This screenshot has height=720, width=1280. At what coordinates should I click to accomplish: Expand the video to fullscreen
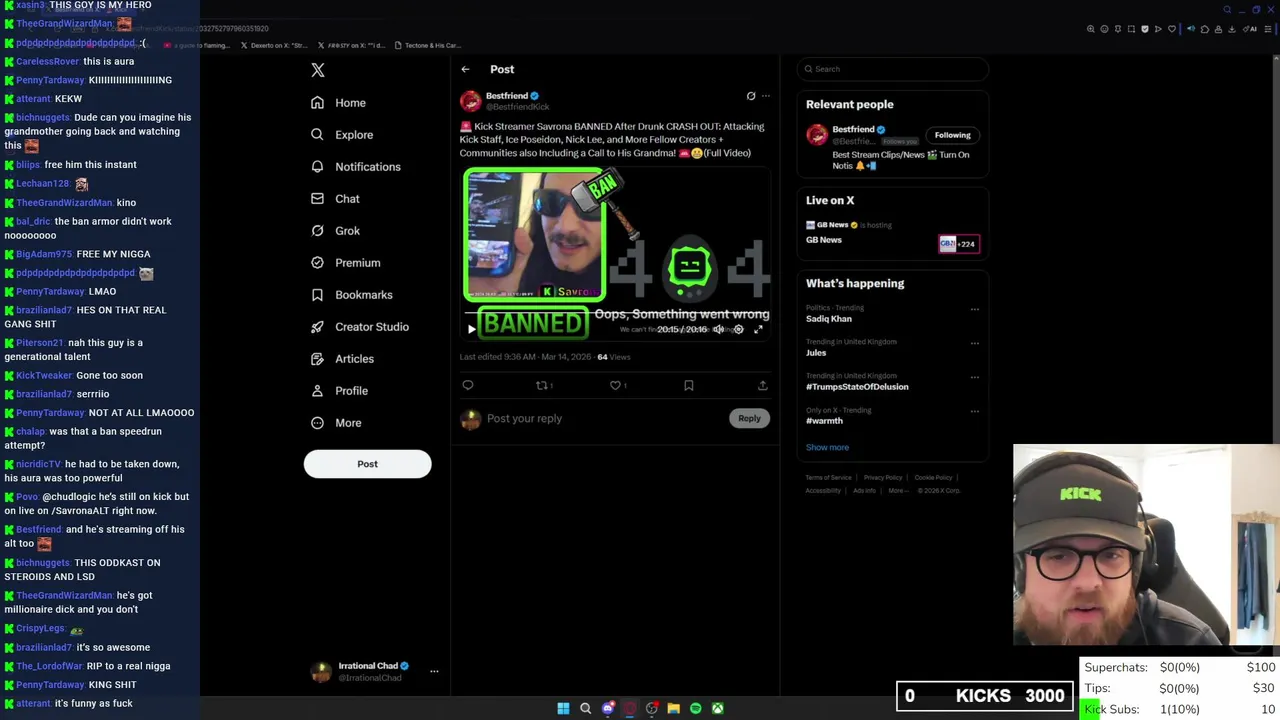pos(758,329)
